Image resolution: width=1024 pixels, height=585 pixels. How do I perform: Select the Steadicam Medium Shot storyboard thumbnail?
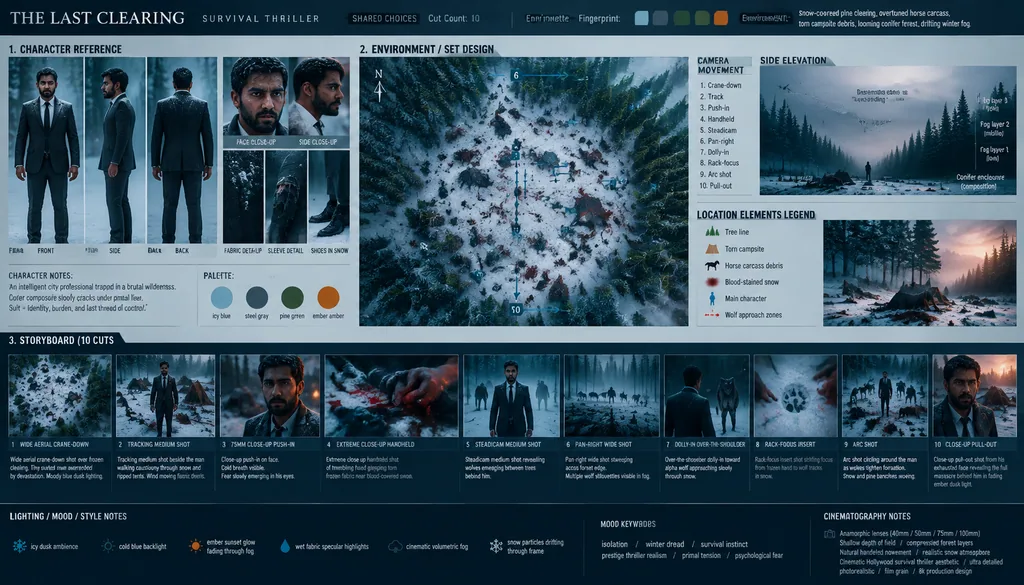[x=511, y=396]
